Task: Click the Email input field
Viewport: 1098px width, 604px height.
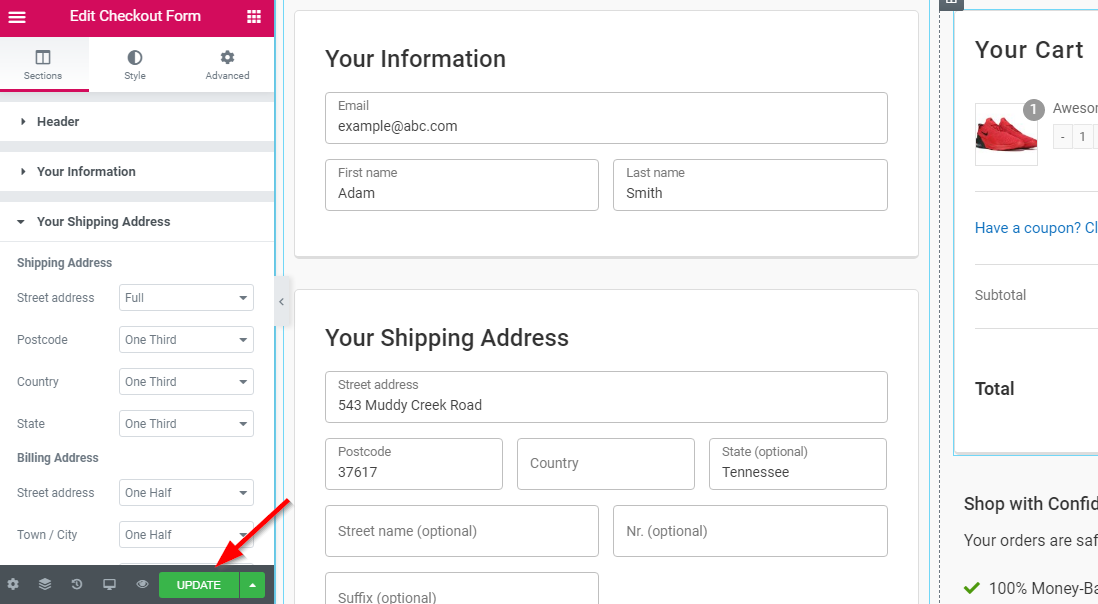Action: coord(606,126)
